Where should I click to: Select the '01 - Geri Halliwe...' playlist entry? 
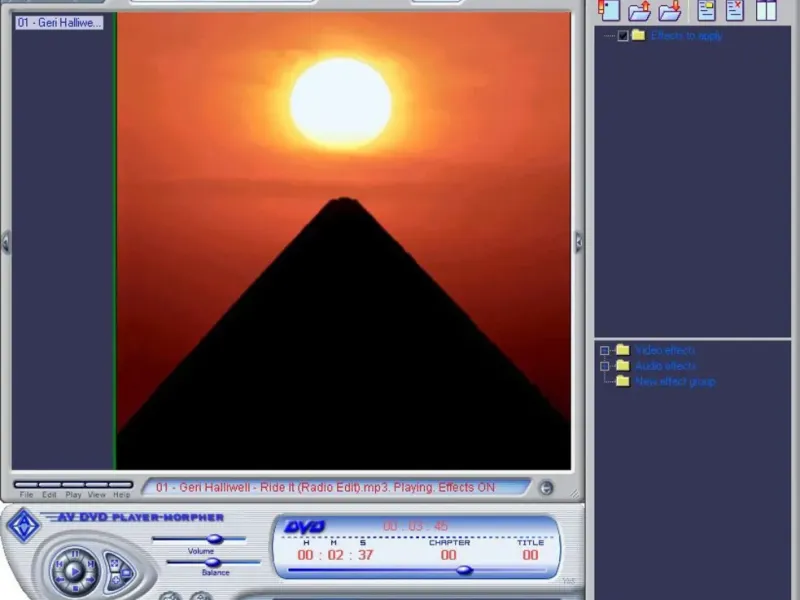coord(59,22)
